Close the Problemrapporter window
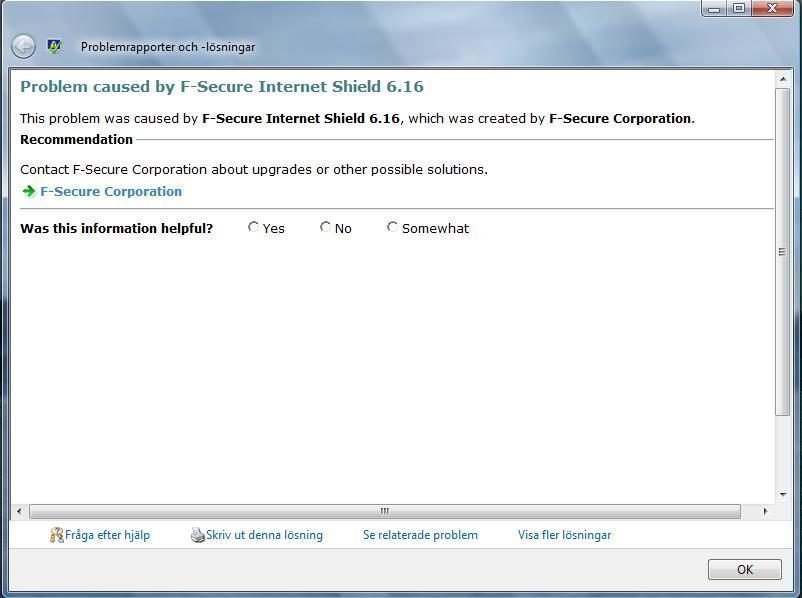 click(772, 9)
